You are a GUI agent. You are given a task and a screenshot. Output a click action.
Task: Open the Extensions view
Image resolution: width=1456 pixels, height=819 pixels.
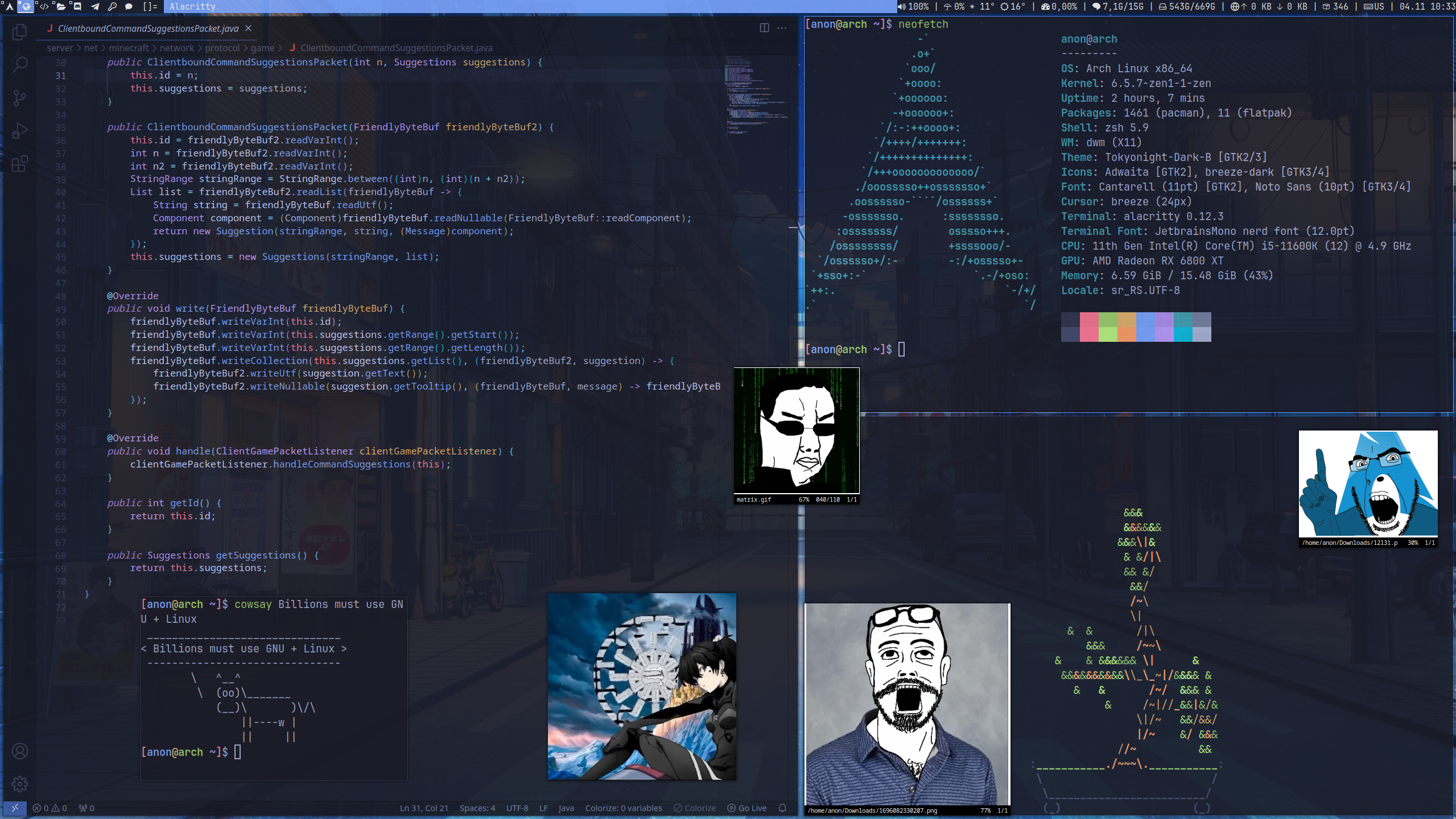point(19,164)
